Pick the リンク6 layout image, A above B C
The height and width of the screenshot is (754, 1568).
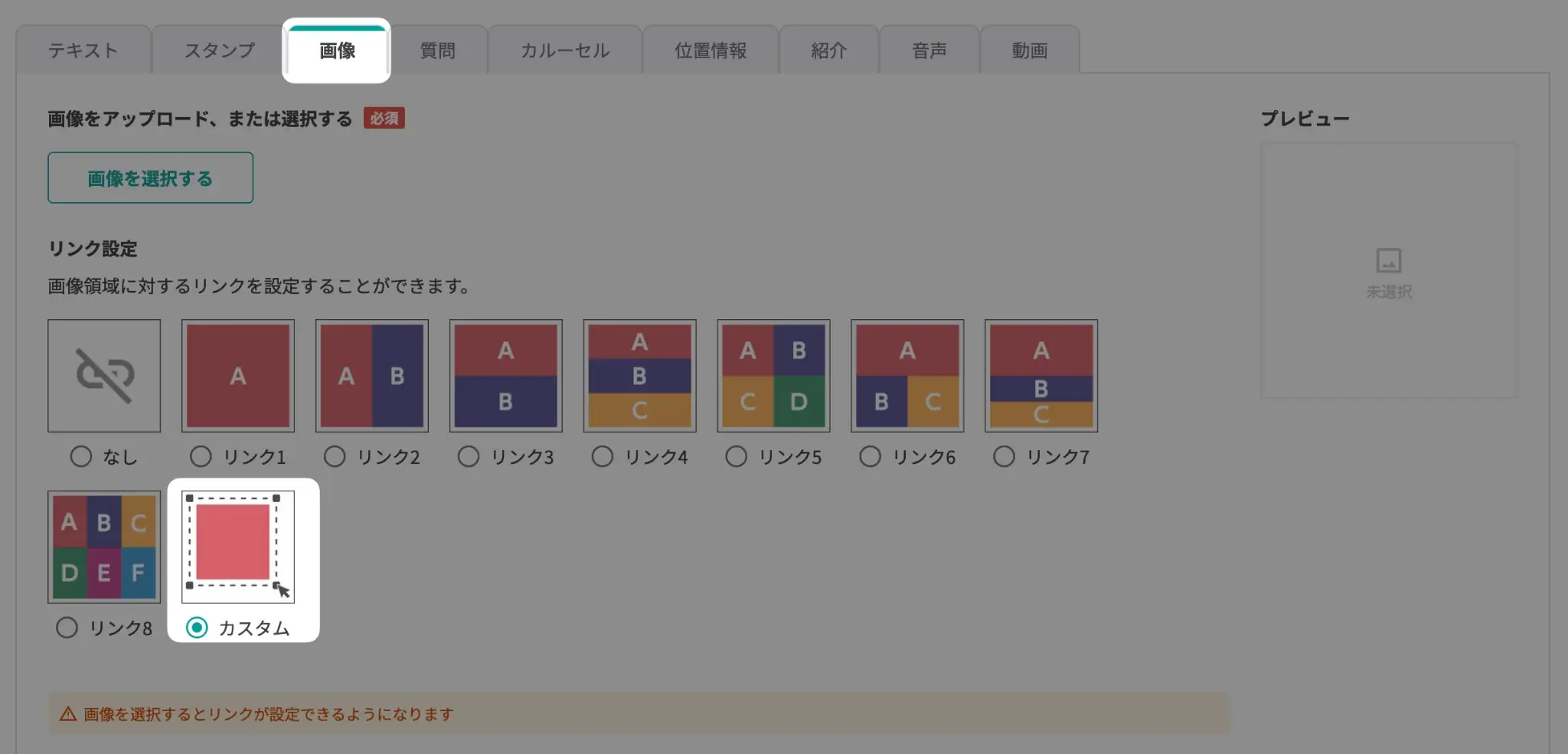pos(907,376)
